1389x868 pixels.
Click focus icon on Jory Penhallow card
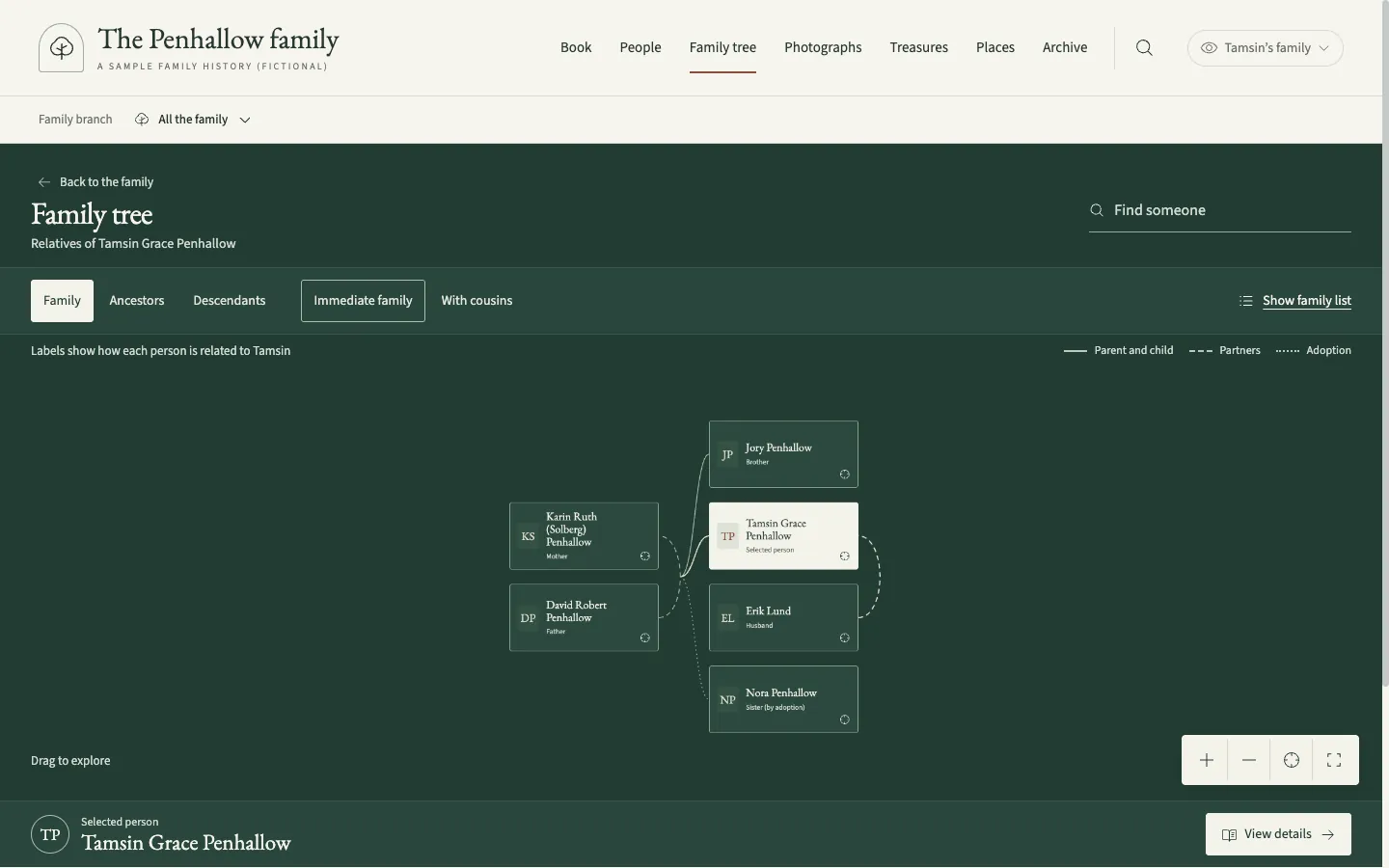point(845,475)
